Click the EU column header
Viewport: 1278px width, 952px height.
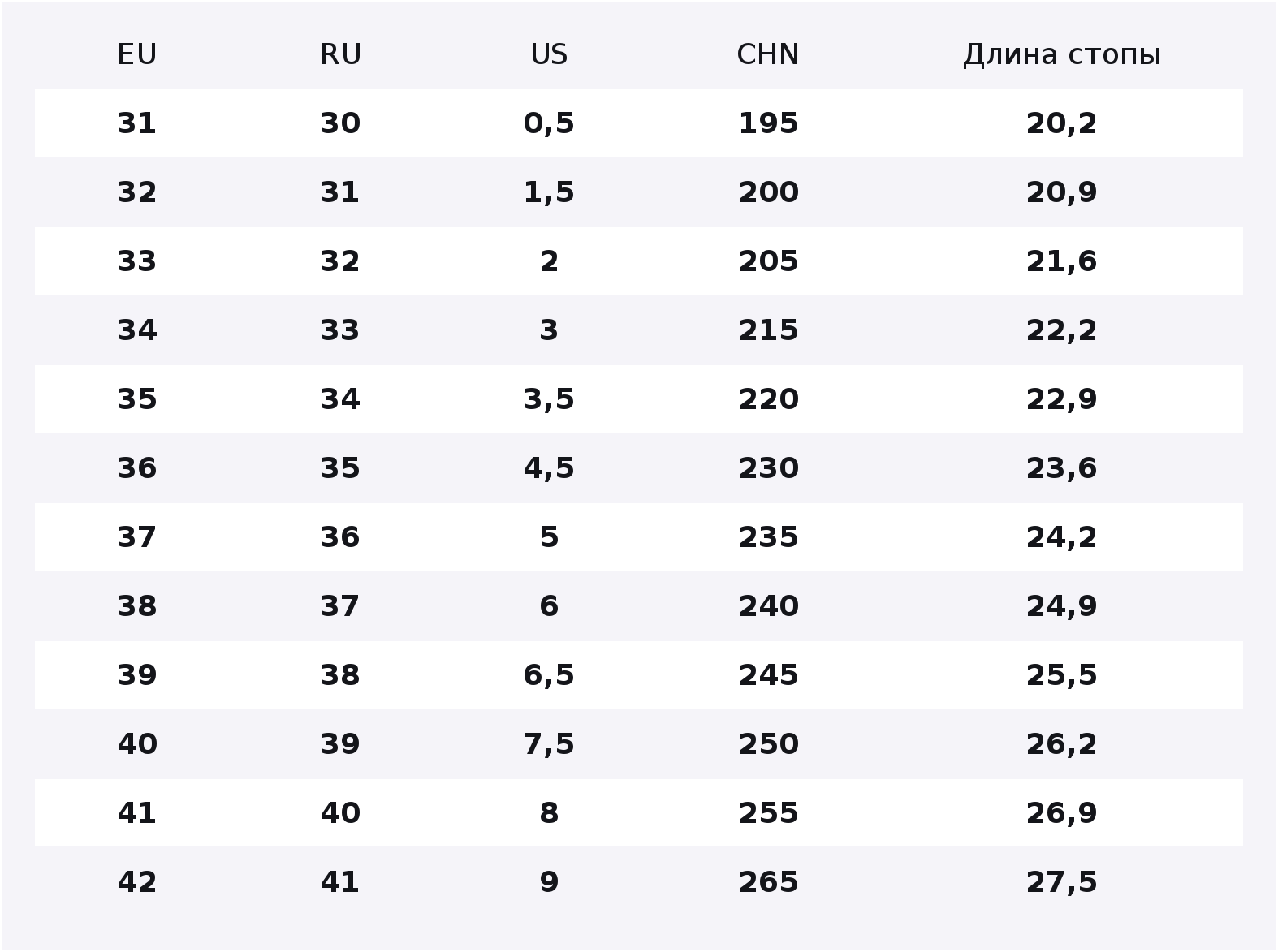pyautogui.click(x=136, y=54)
